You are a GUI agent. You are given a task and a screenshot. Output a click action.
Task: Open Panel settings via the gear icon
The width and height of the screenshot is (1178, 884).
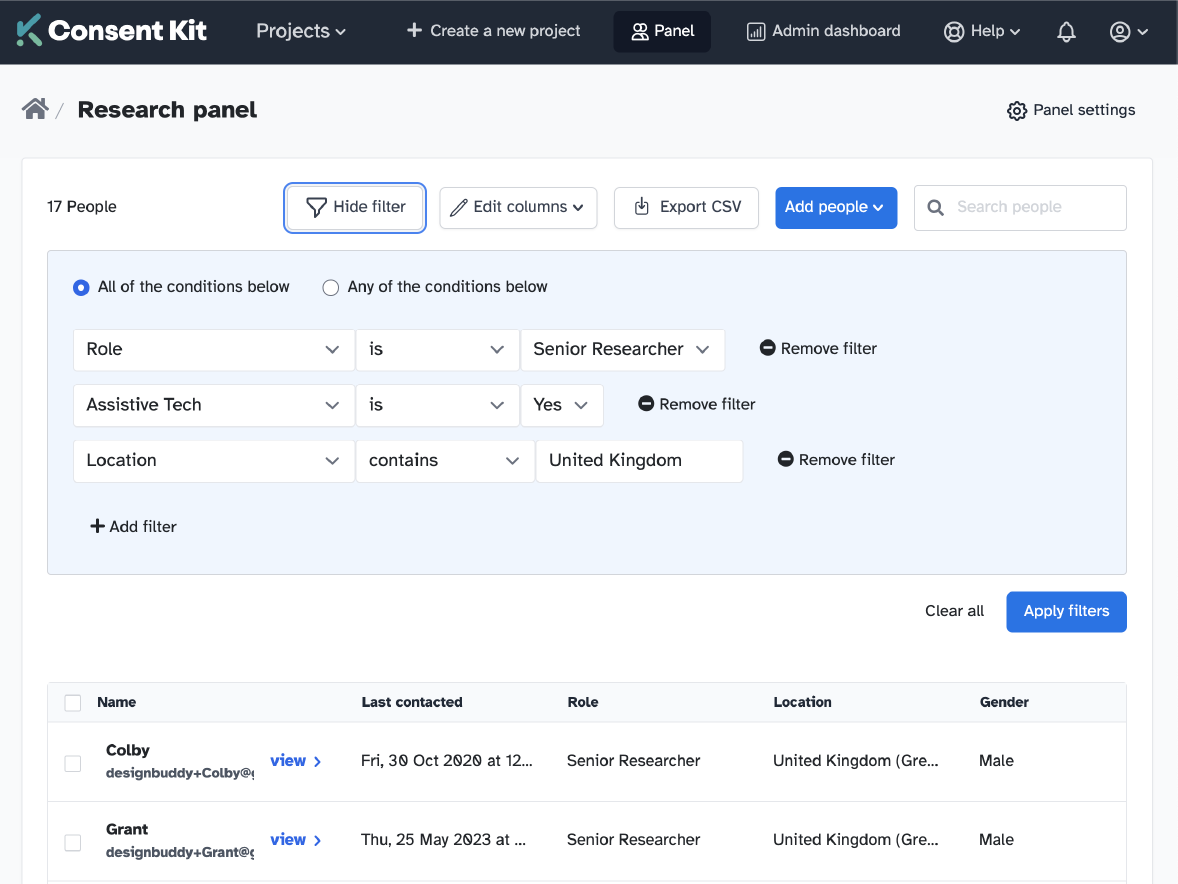click(x=1017, y=110)
